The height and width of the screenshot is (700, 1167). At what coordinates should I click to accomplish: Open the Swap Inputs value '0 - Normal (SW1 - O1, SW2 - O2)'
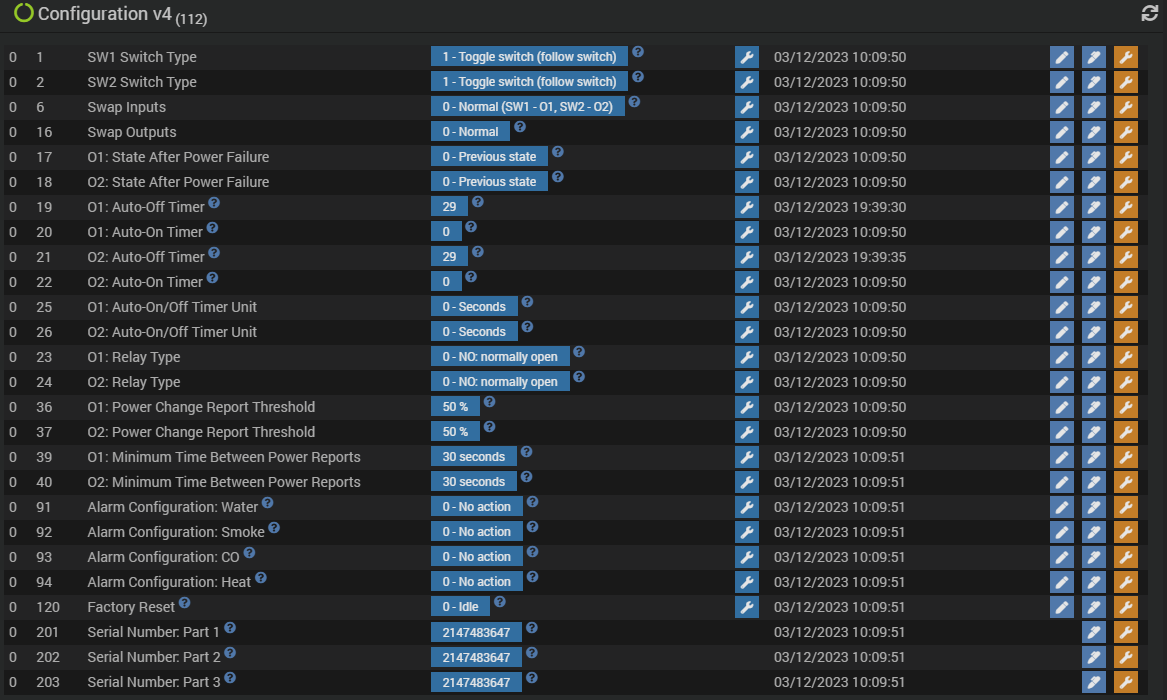coord(528,107)
